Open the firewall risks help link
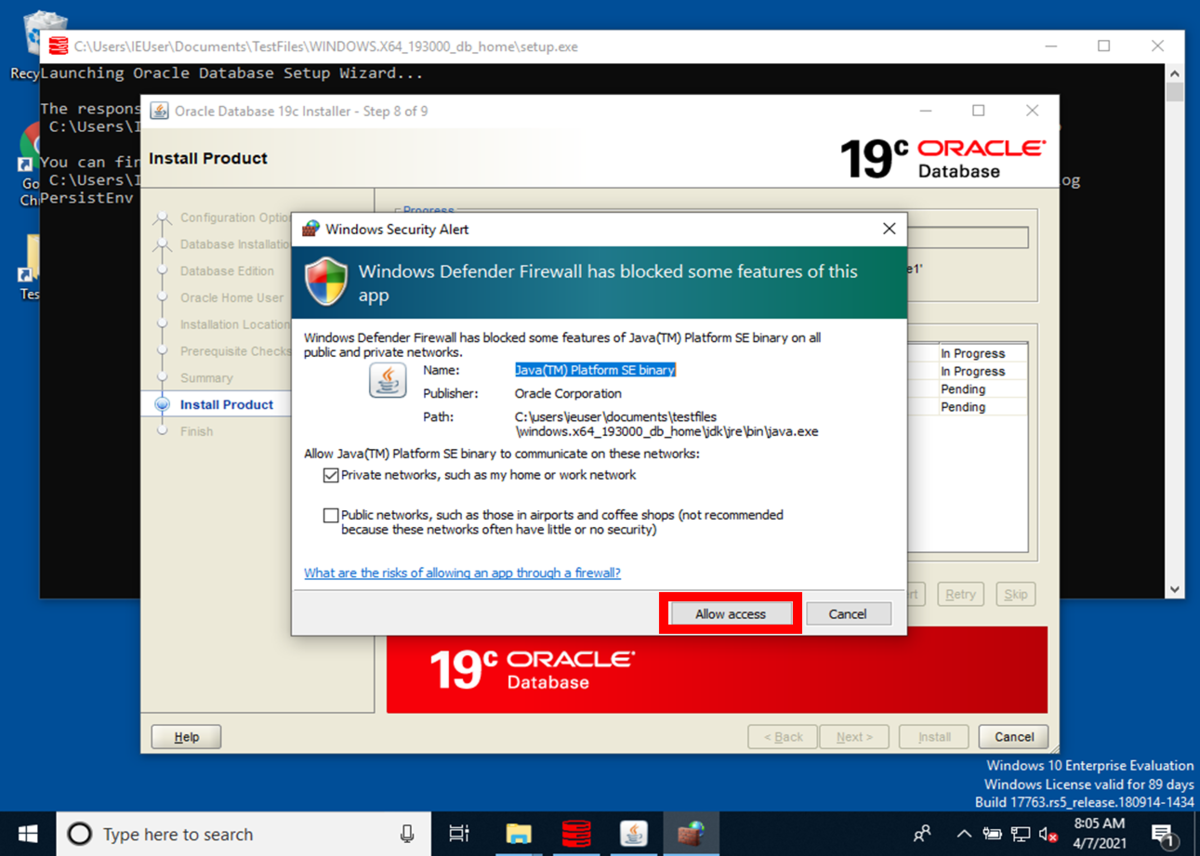This screenshot has height=856, width=1200. click(x=462, y=573)
